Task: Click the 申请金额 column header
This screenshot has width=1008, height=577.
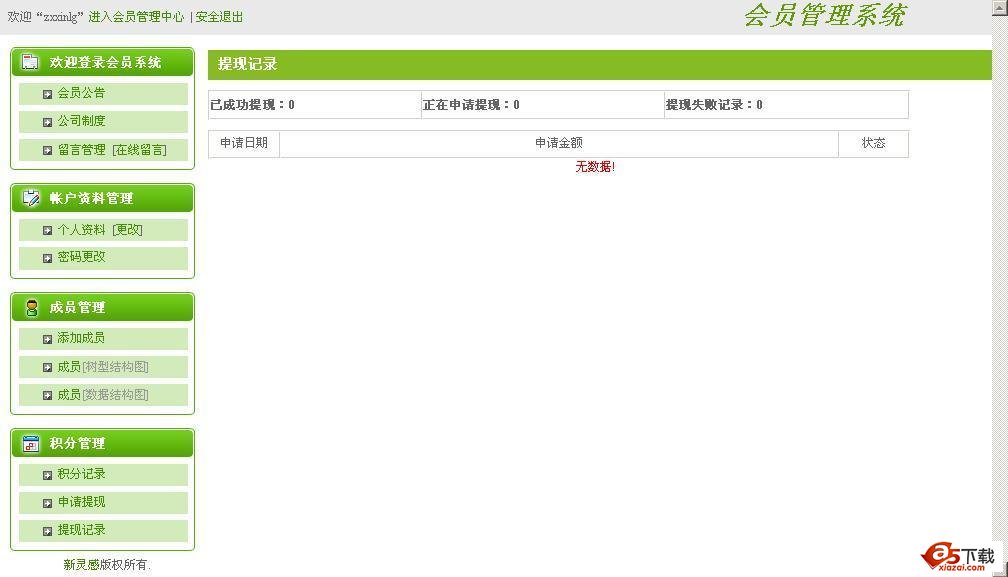Action: tap(559, 143)
